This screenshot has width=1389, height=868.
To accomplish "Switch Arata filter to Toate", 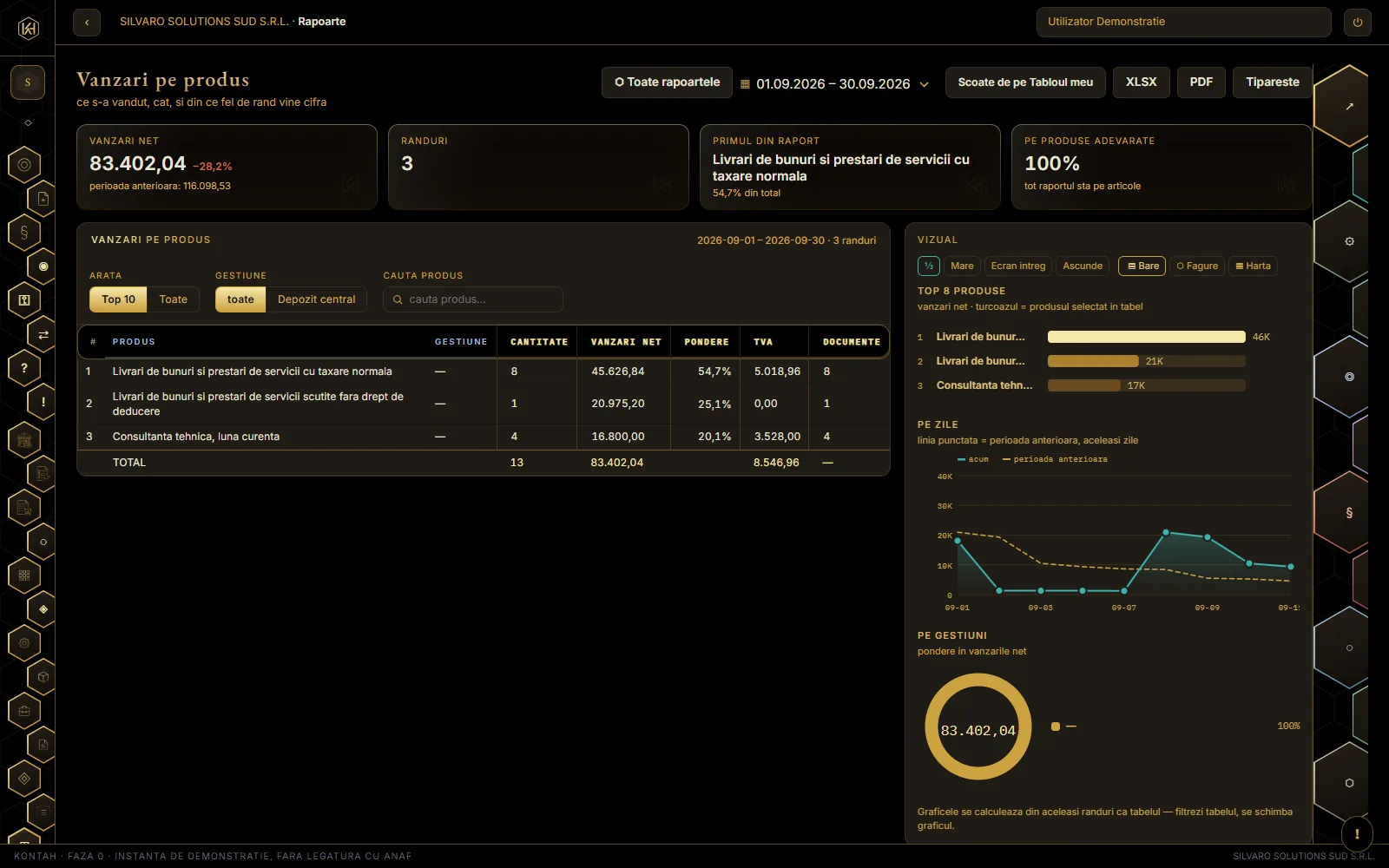I will pyautogui.click(x=173, y=299).
